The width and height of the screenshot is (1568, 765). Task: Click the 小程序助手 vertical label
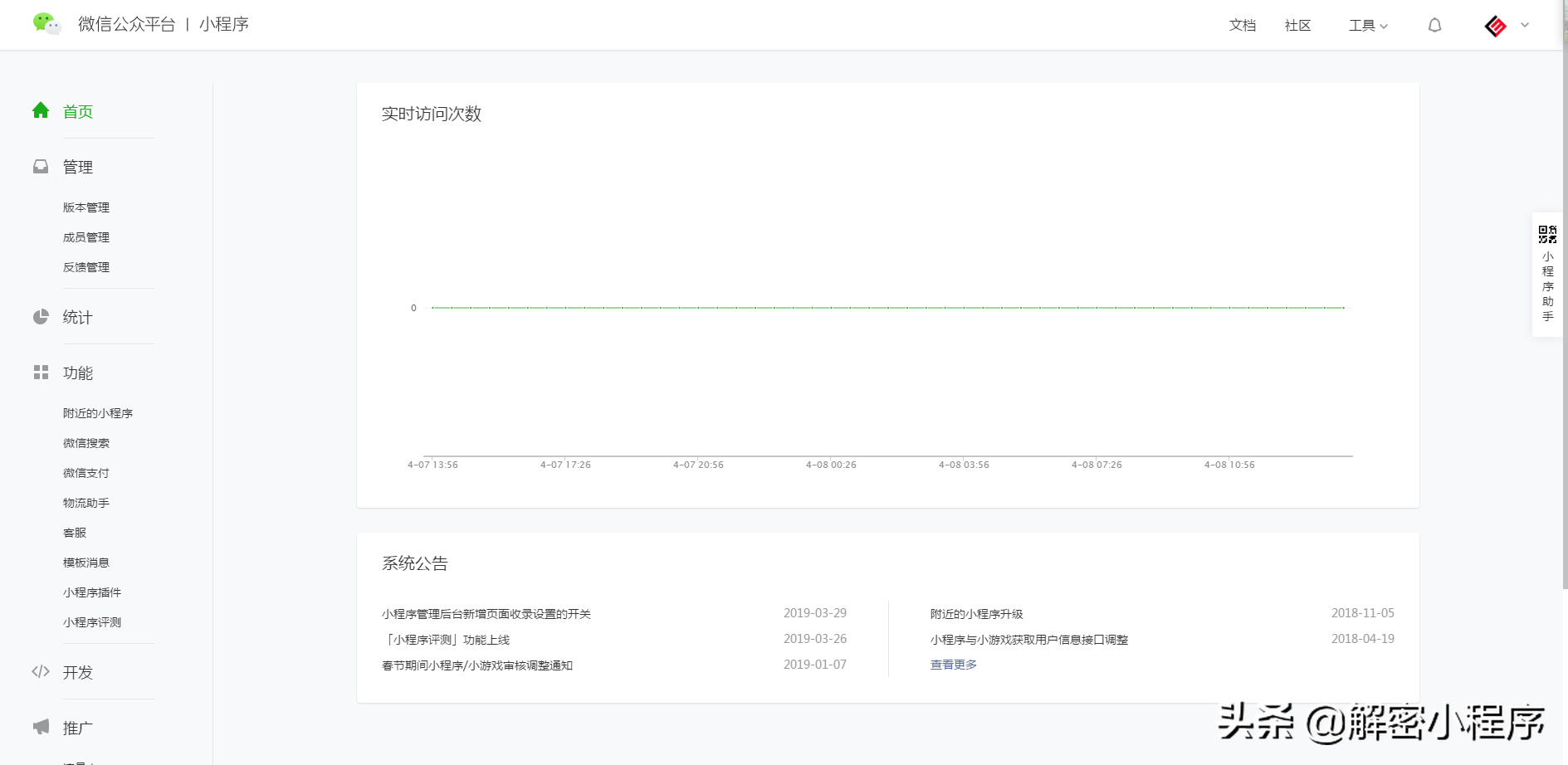1548,286
